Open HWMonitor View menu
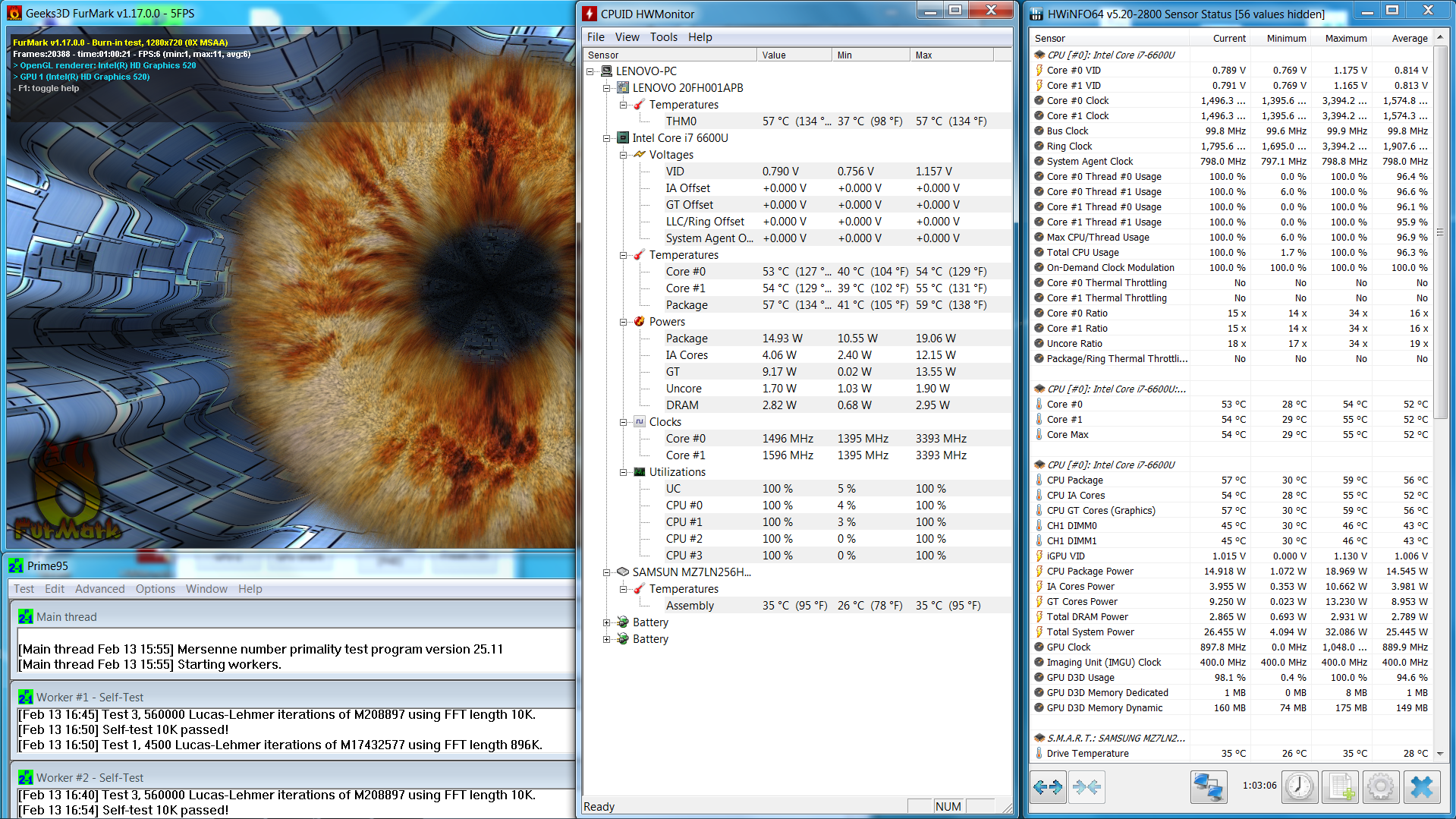This screenshot has height=819, width=1456. pyautogui.click(x=627, y=37)
